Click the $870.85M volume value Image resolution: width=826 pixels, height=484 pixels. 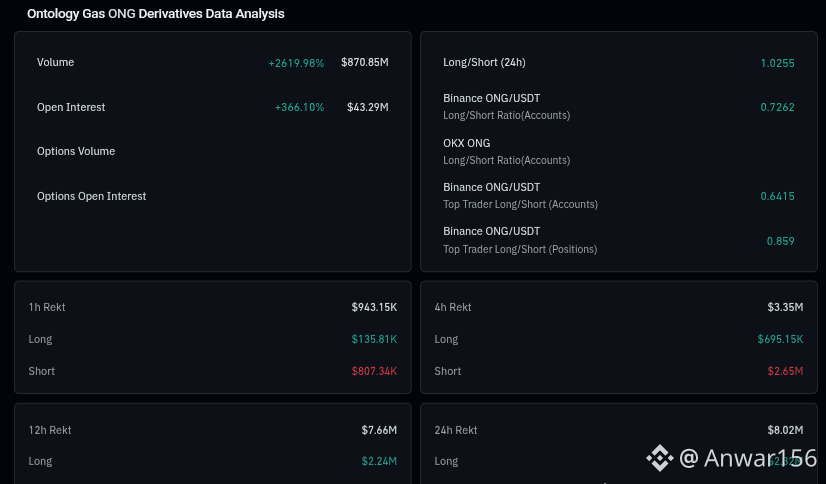click(365, 62)
